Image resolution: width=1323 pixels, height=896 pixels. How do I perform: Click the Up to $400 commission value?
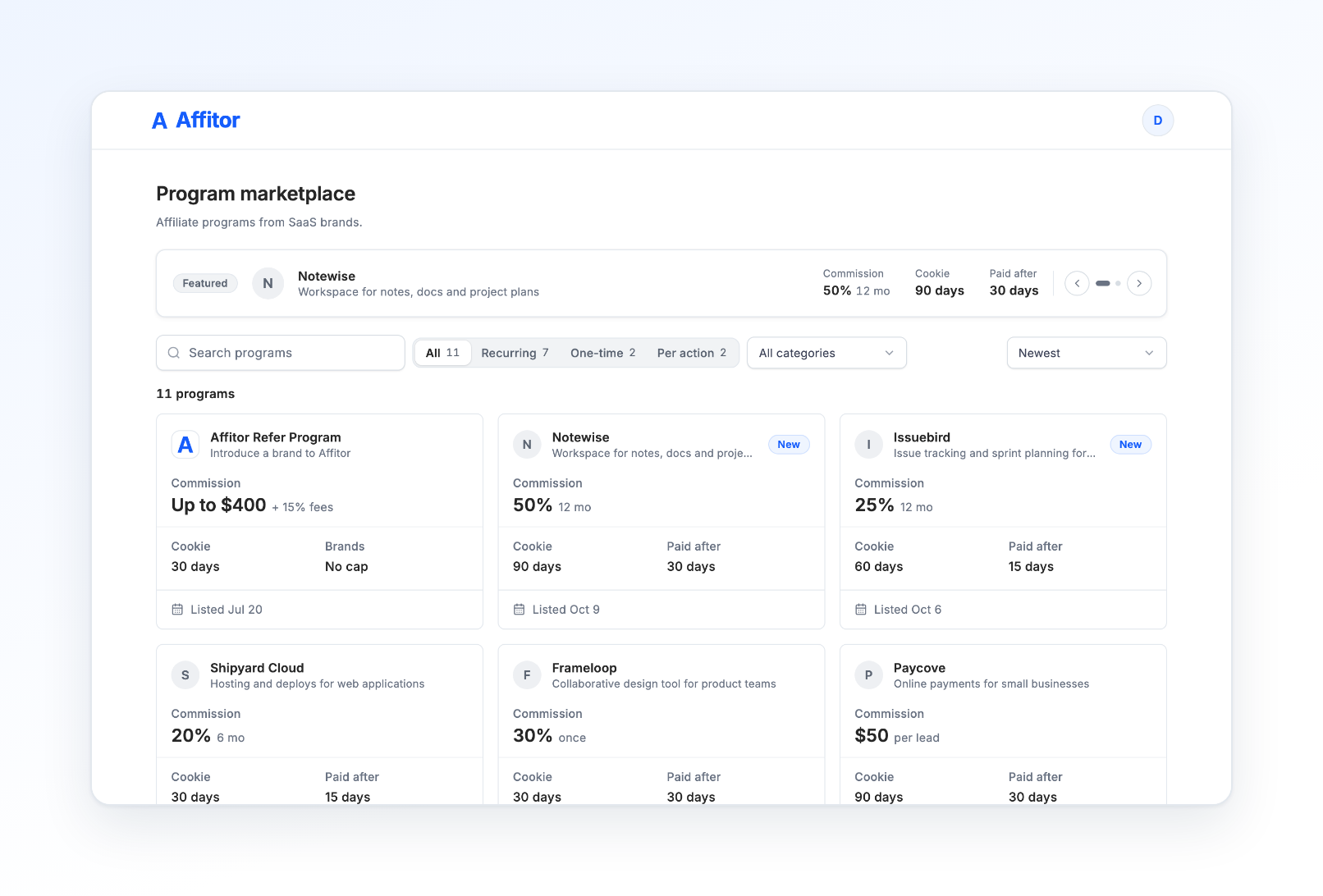click(218, 505)
